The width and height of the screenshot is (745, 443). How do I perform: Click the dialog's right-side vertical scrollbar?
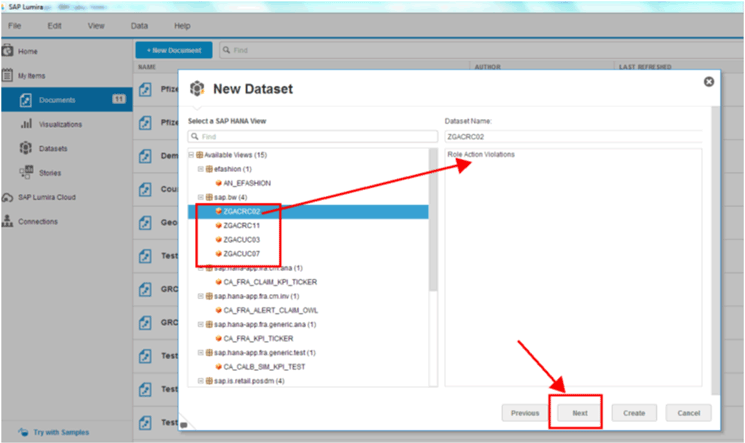click(x=716, y=250)
